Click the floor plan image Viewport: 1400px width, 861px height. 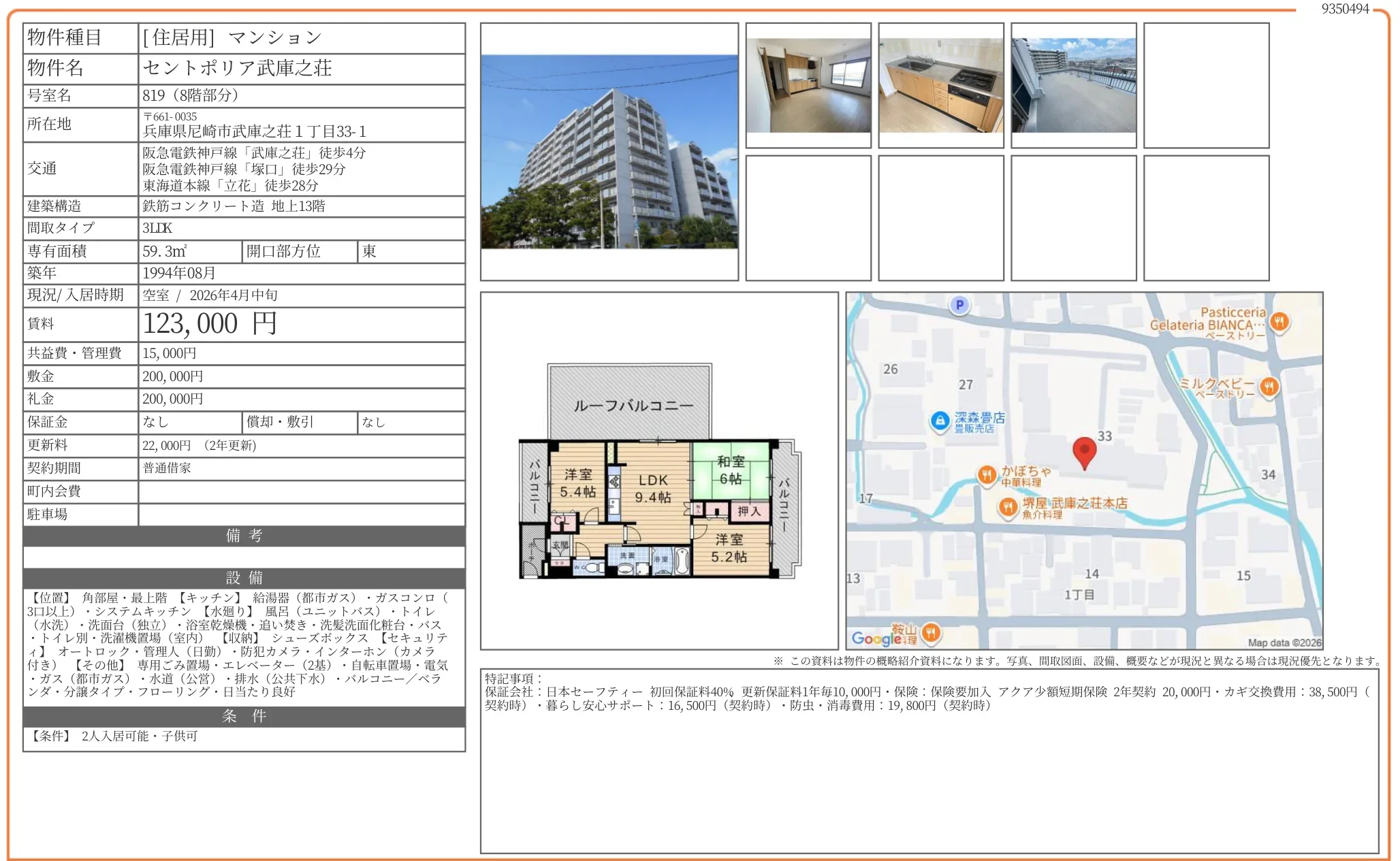pos(659,471)
